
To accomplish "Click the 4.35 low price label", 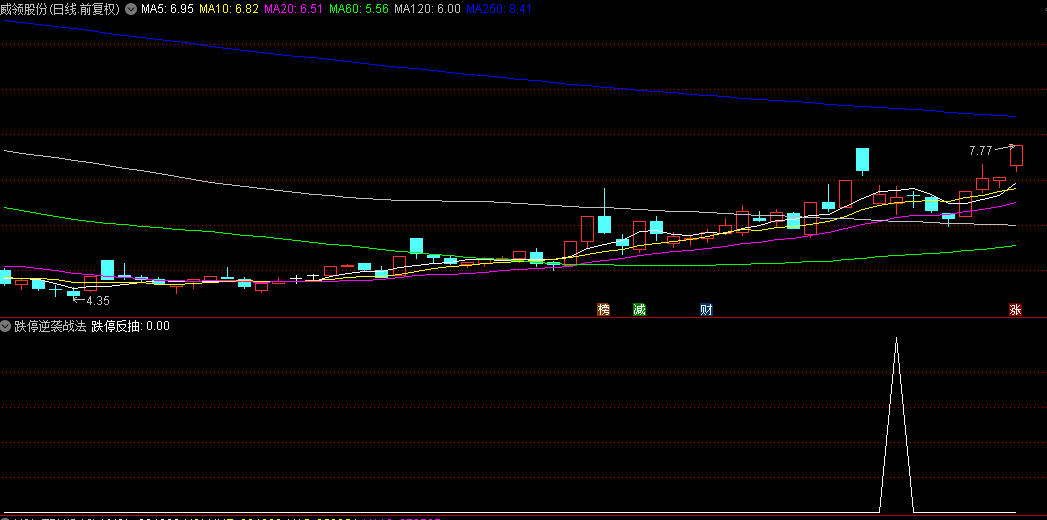I will (x=97, y=301).
